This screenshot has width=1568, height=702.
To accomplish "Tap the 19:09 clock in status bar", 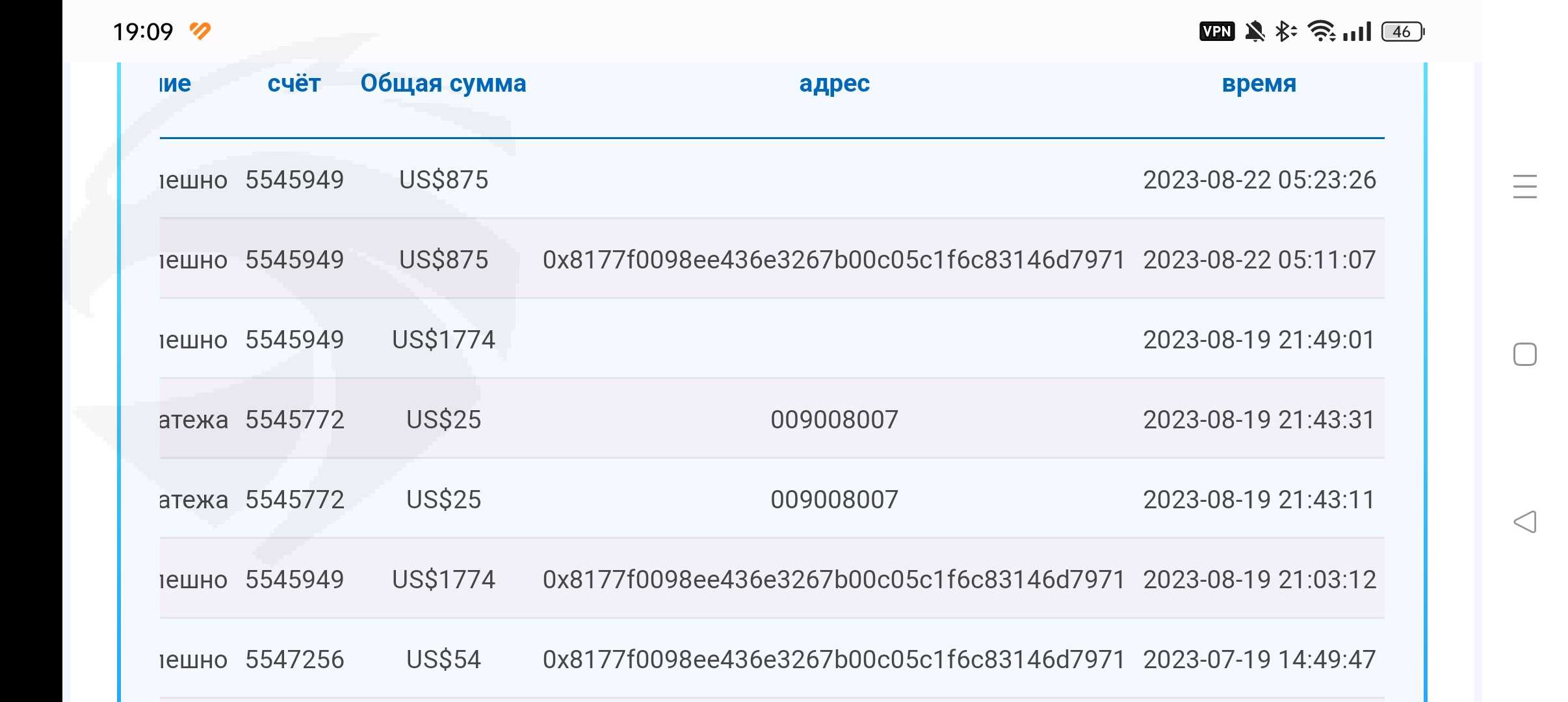I will pos(143,31).
